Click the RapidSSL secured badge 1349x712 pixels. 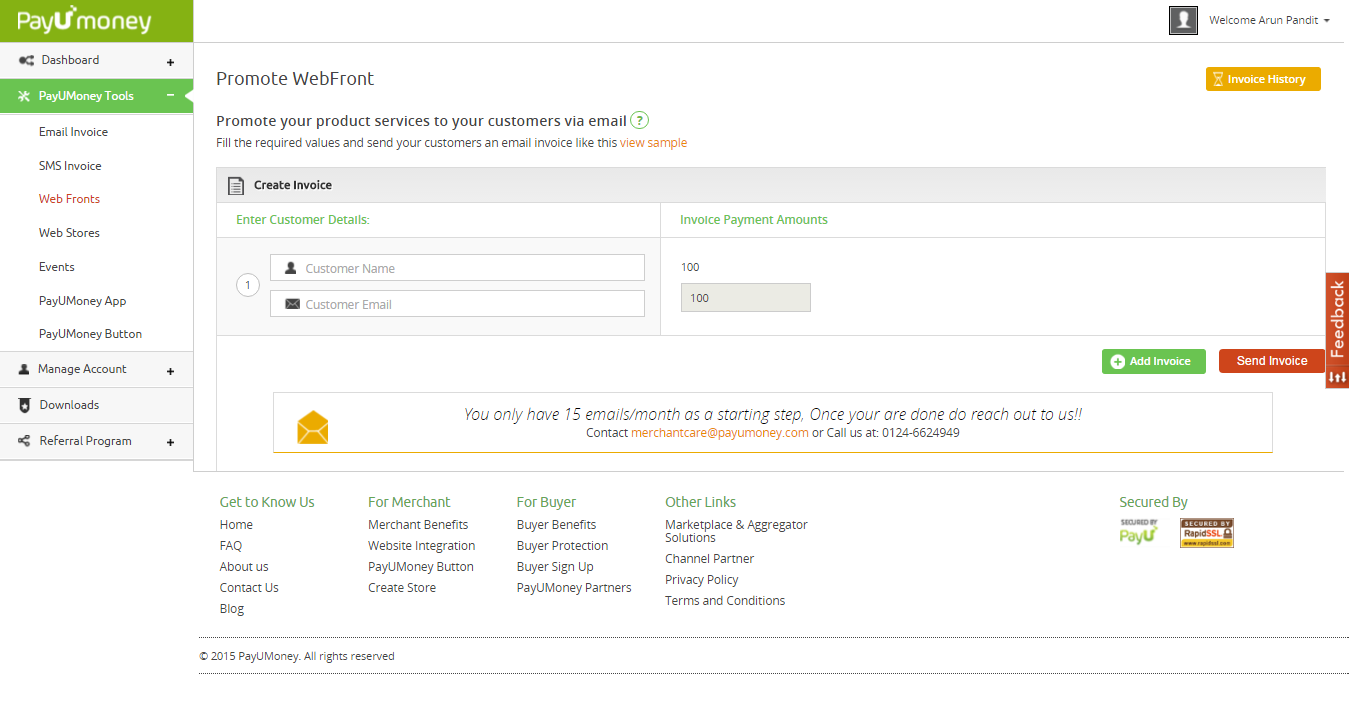[x=1206, y=533]
